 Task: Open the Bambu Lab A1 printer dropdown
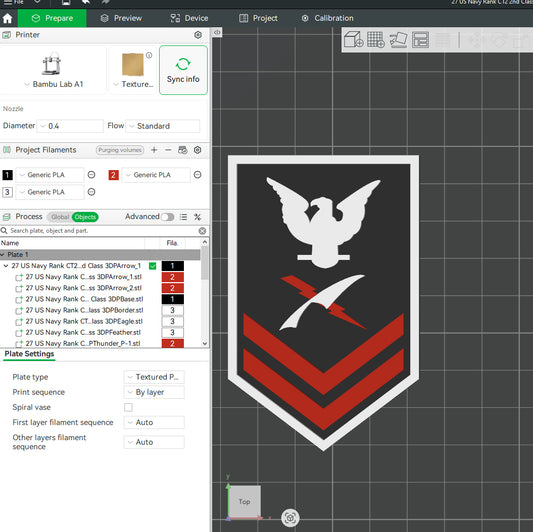[x=54, y=84]
